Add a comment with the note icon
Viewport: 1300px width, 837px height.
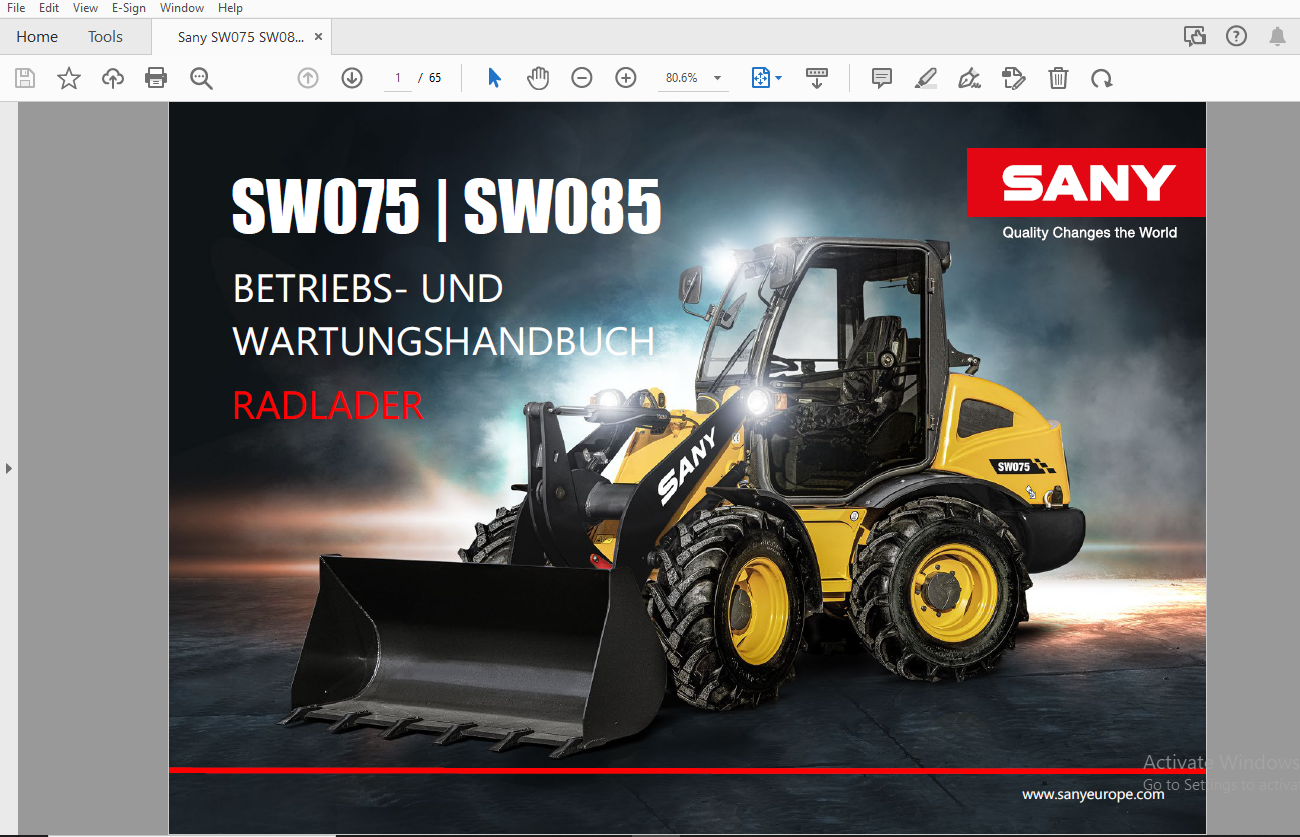[882, 78]
